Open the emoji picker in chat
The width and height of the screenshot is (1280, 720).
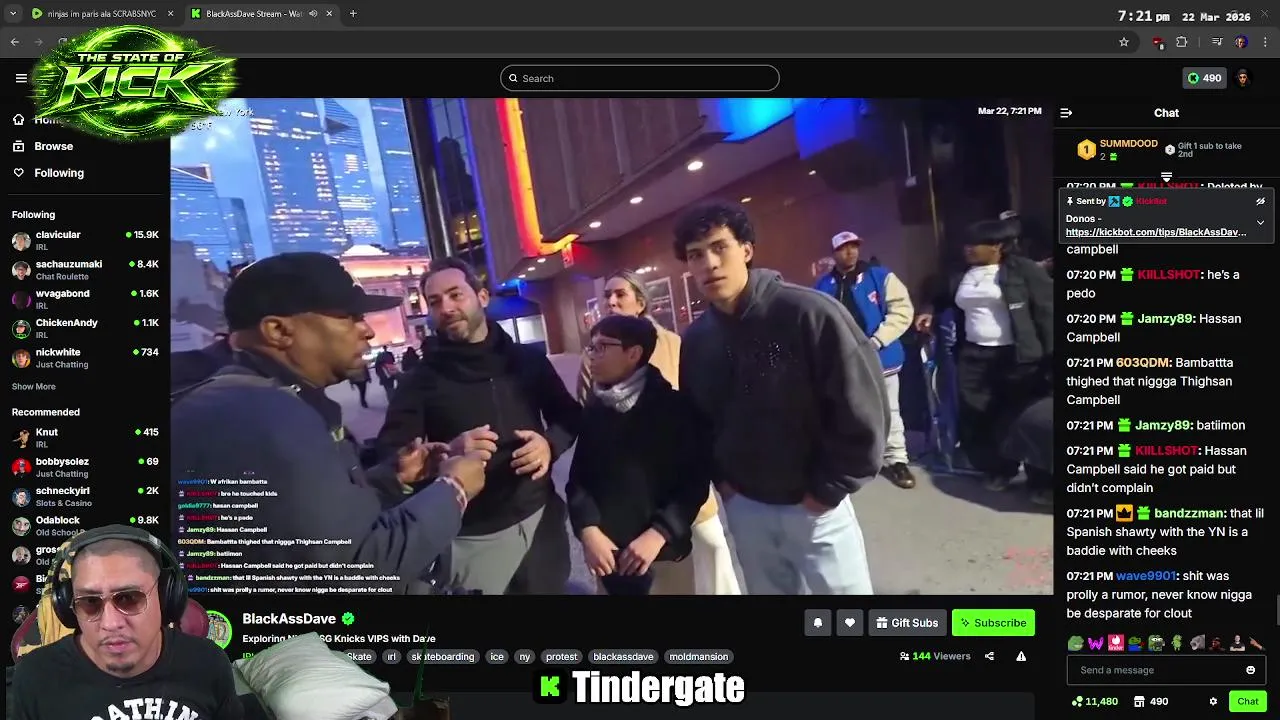pyautogui.click(x=1250, y=670)
